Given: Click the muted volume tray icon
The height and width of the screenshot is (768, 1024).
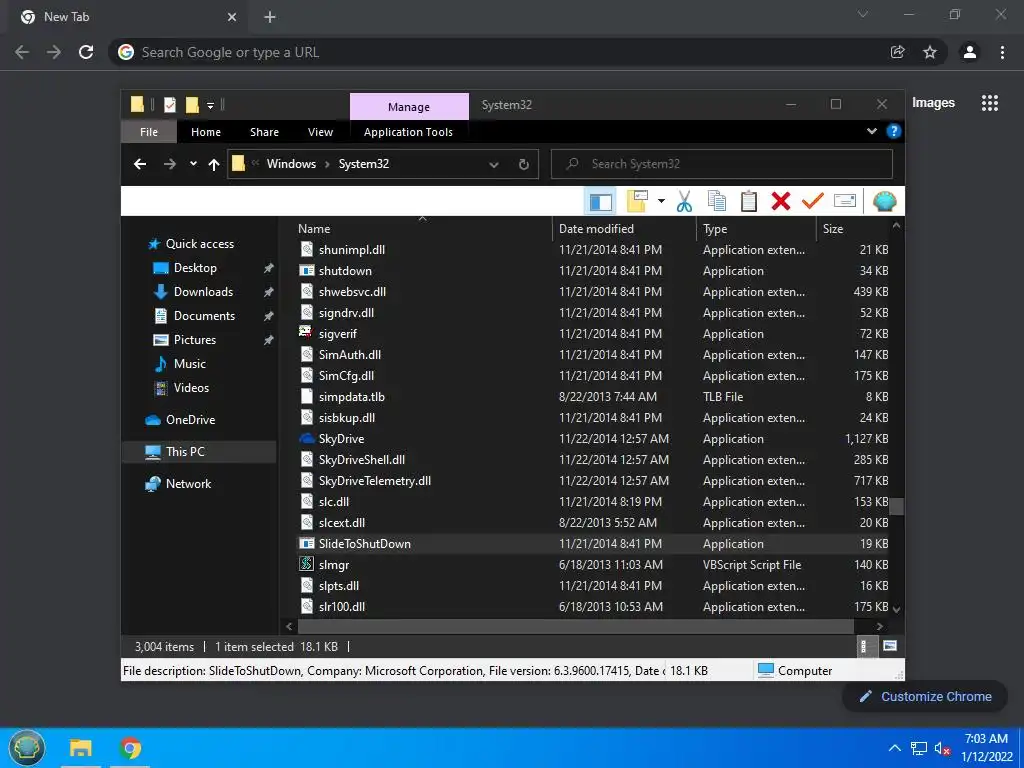Looking at the screenshot, I should pyautogui.click(x=942, y=748).
